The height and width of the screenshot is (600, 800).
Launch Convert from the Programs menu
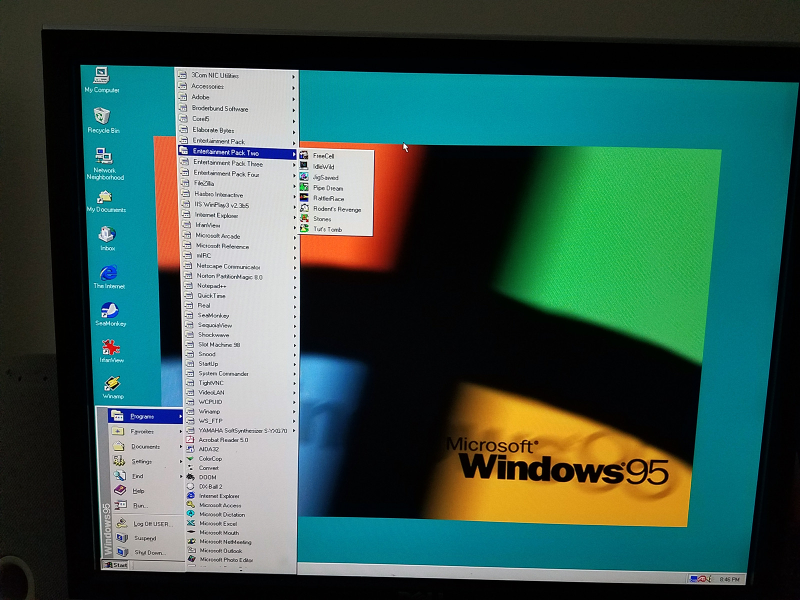tap(240, 467)
